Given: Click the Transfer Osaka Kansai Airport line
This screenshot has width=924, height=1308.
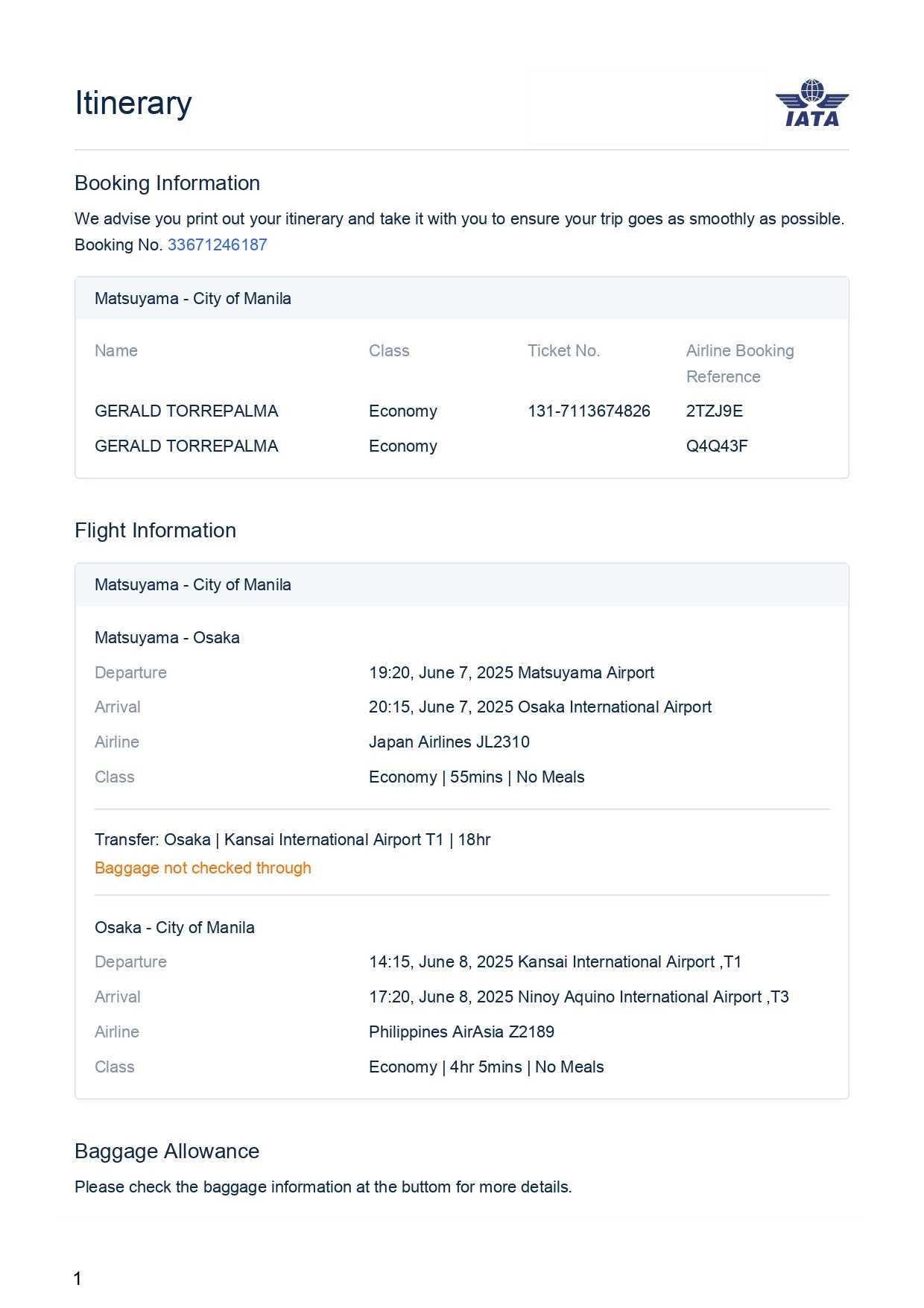Looking at the screenshot, I should coord(292,839).
